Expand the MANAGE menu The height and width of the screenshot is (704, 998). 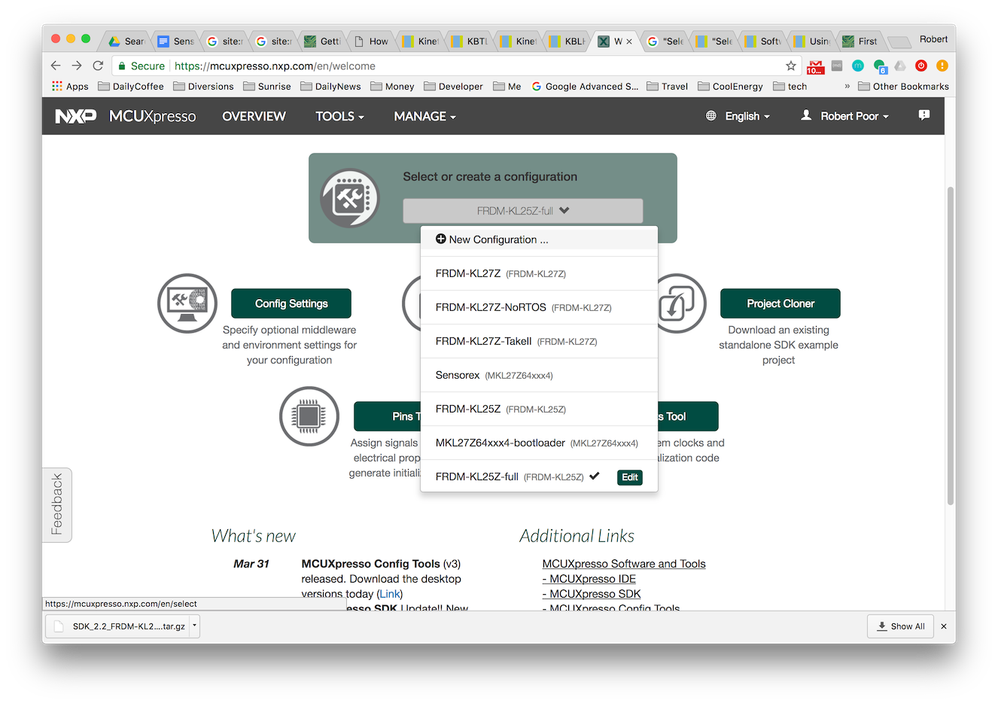point(425,116)
